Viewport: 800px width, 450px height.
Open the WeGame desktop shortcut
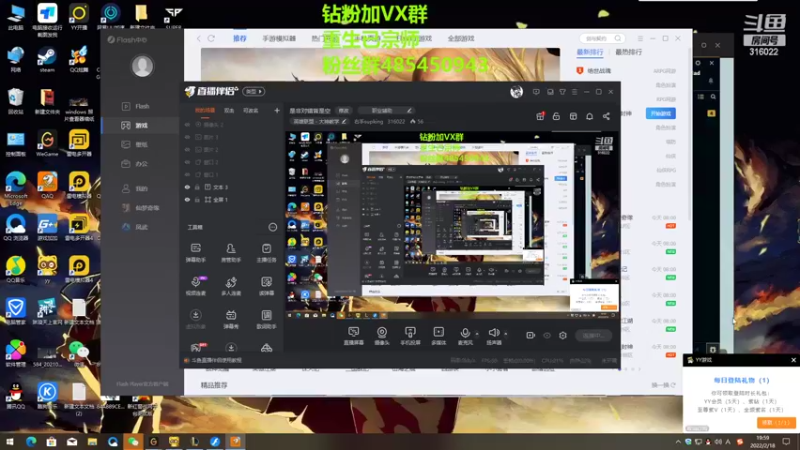(x=47, y=143)
